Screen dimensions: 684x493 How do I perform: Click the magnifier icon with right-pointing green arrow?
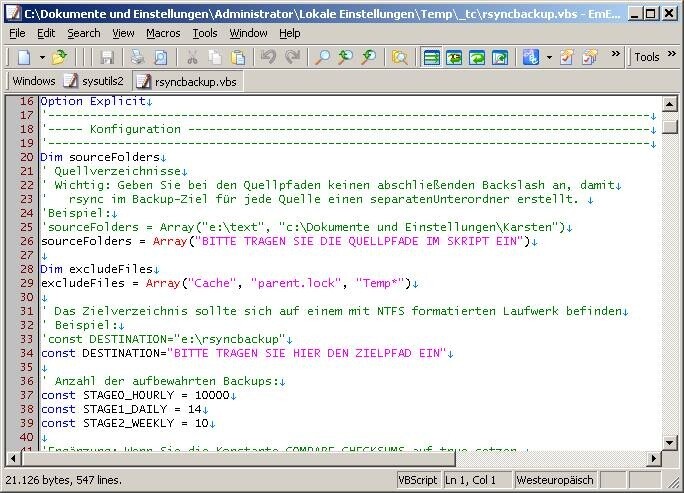pyautogui.click(x=369, y=57)
